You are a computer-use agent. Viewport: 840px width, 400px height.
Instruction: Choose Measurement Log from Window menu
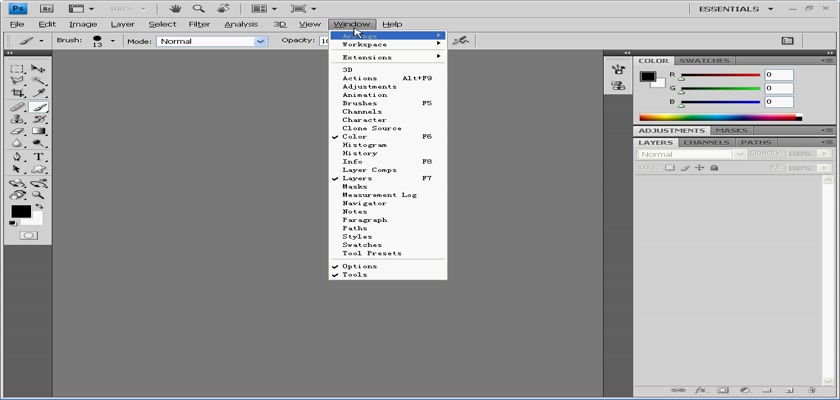pyautogui.click(x=387, y=195)
